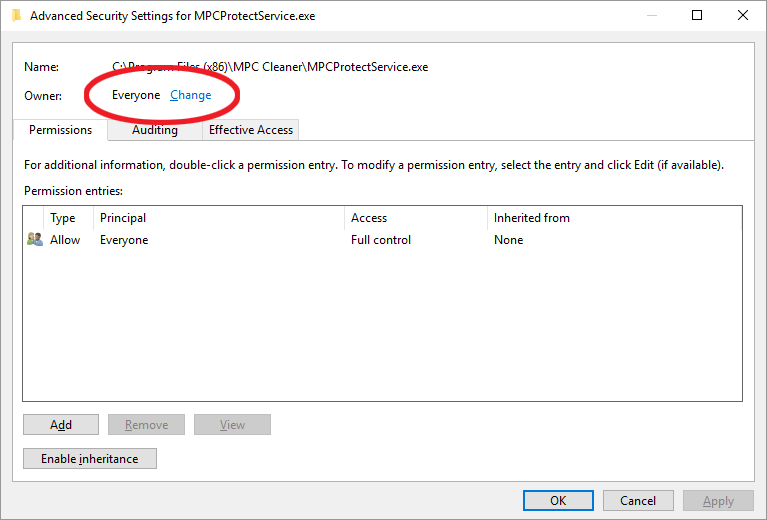Image resolution: width=767 pixels, height=520 pixels.
Task: Maximize the Advanced Security Settings window
Action: click(x=697, y=15)
